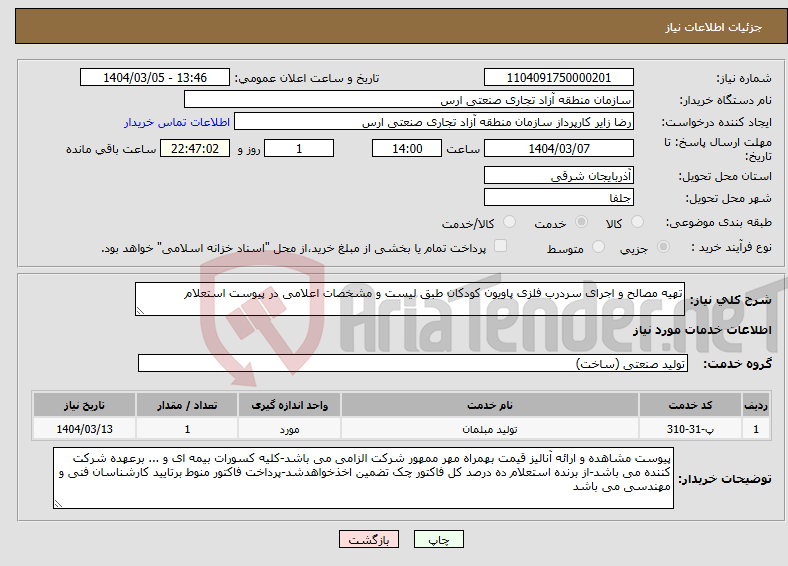Click the service group field تولید صنعتی (ساخت)

(x=413, y=363)
